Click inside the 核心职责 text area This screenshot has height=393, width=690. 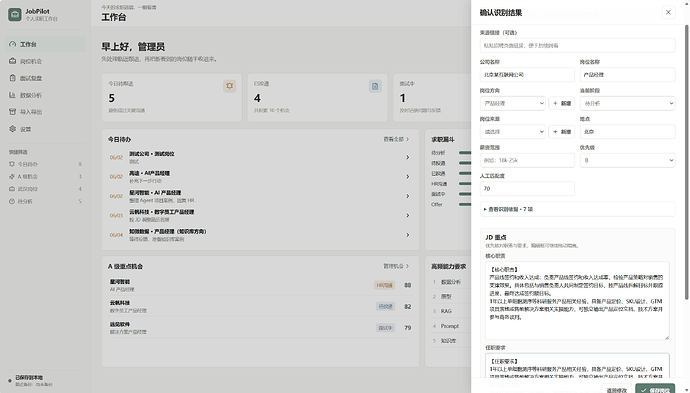click(577, 301)
